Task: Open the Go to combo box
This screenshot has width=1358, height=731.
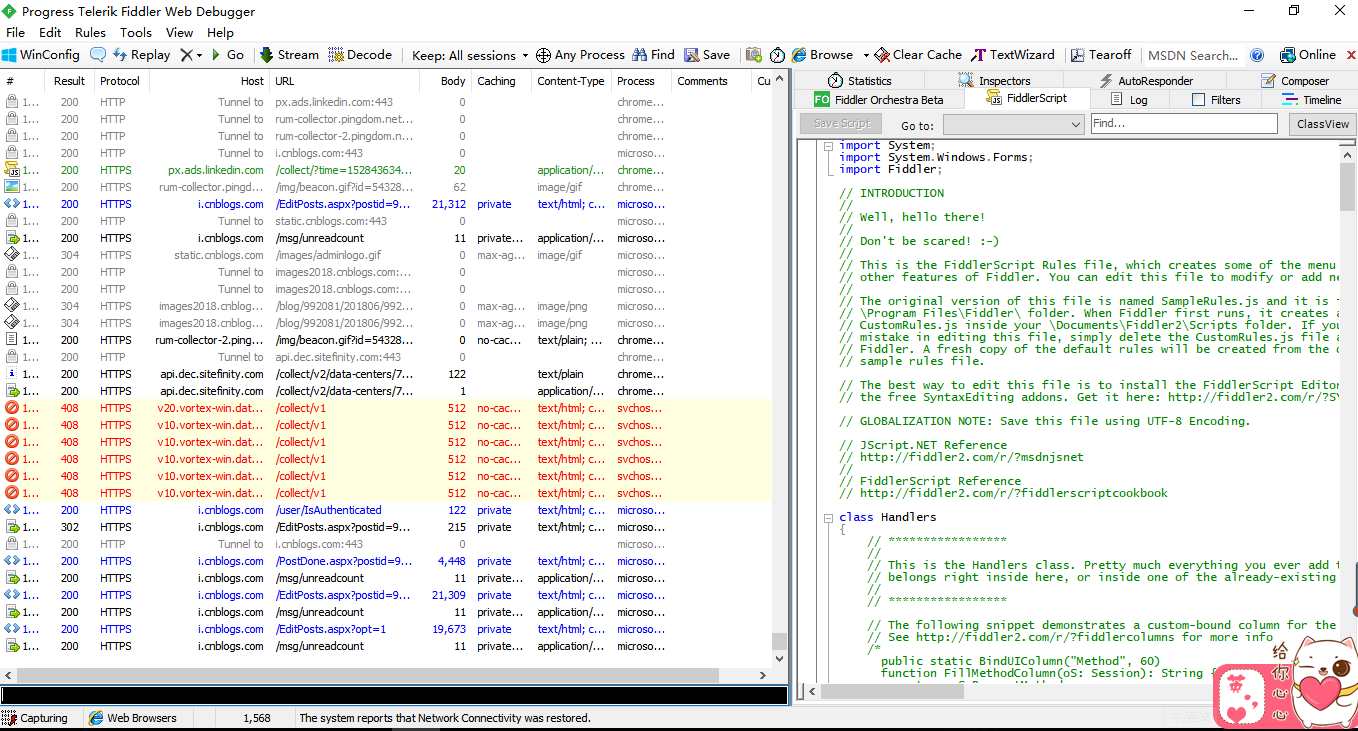Action: coord(1013,124)
